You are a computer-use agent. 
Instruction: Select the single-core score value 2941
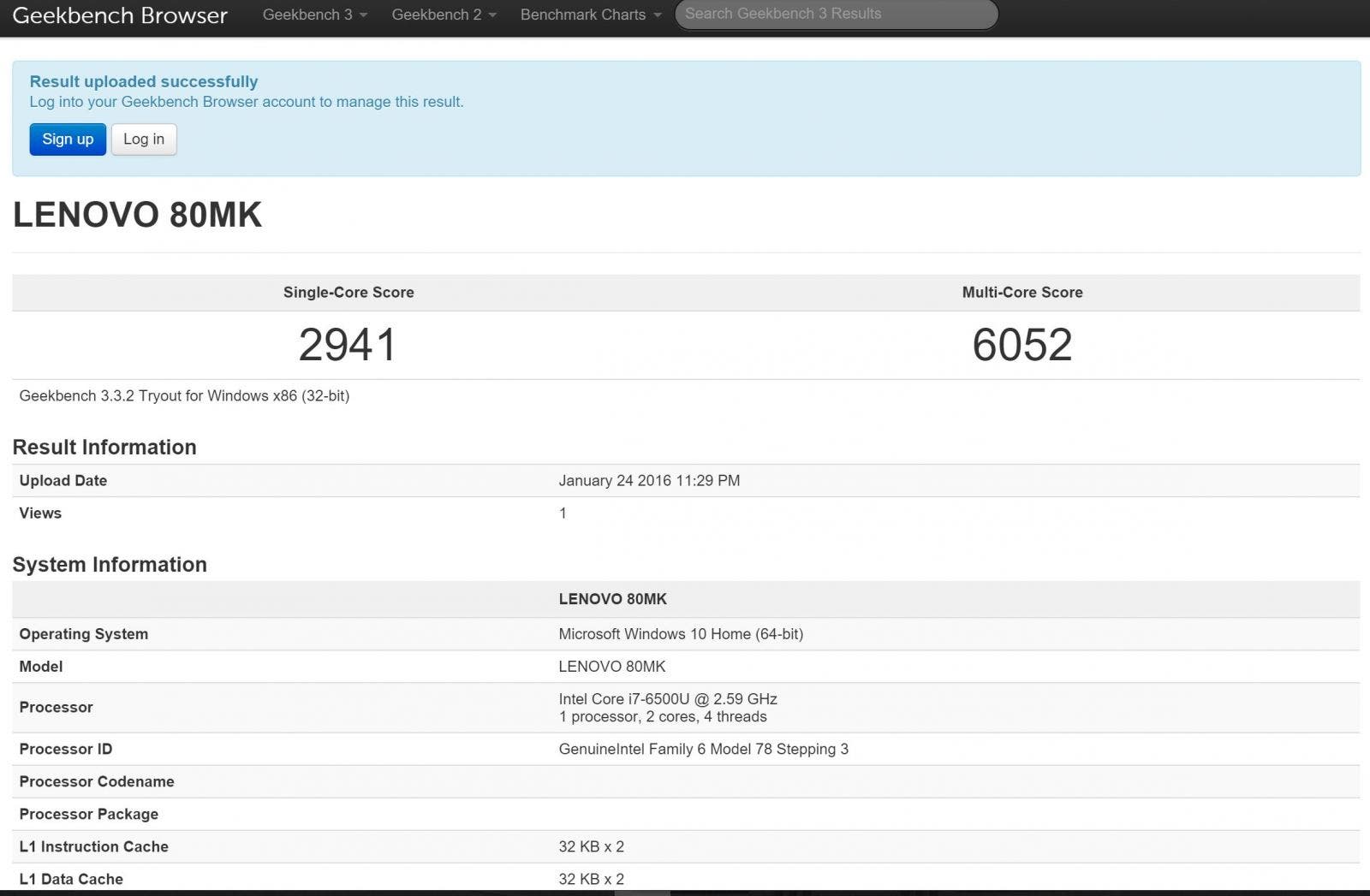click(x=348, y=345)
